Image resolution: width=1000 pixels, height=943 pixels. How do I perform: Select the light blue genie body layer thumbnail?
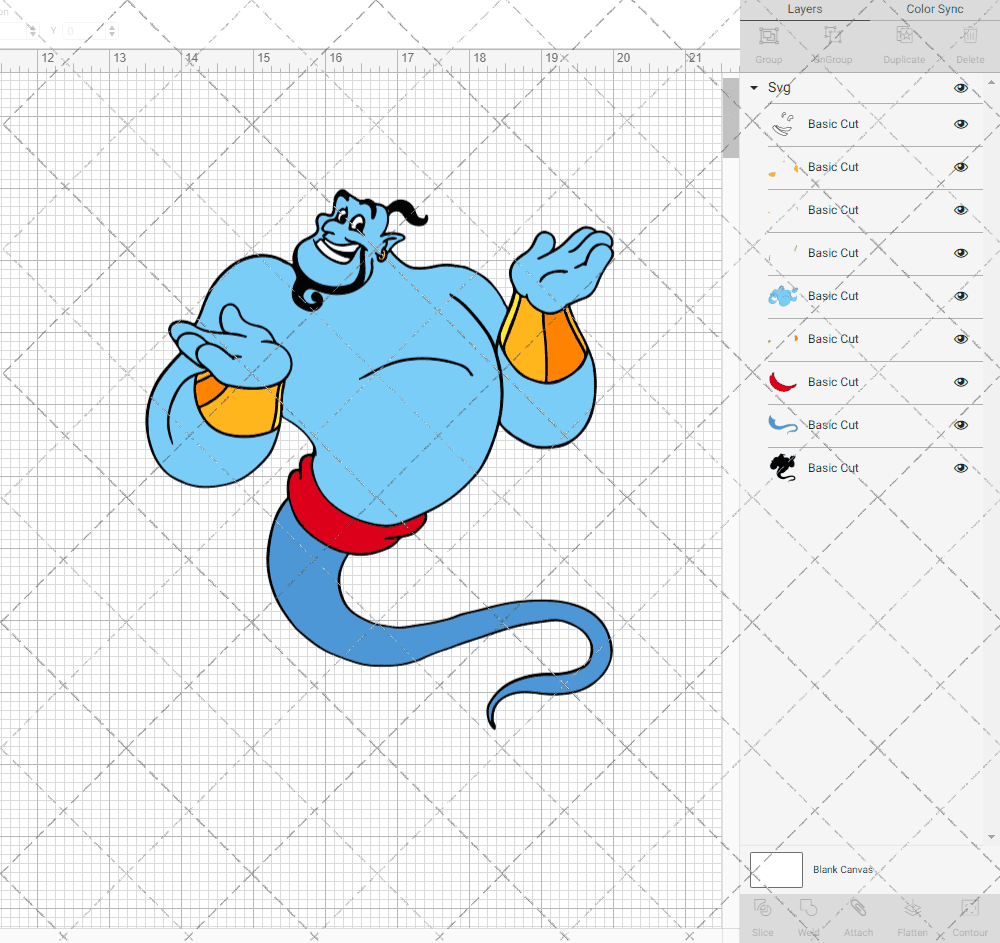click(x=783, y=296)
